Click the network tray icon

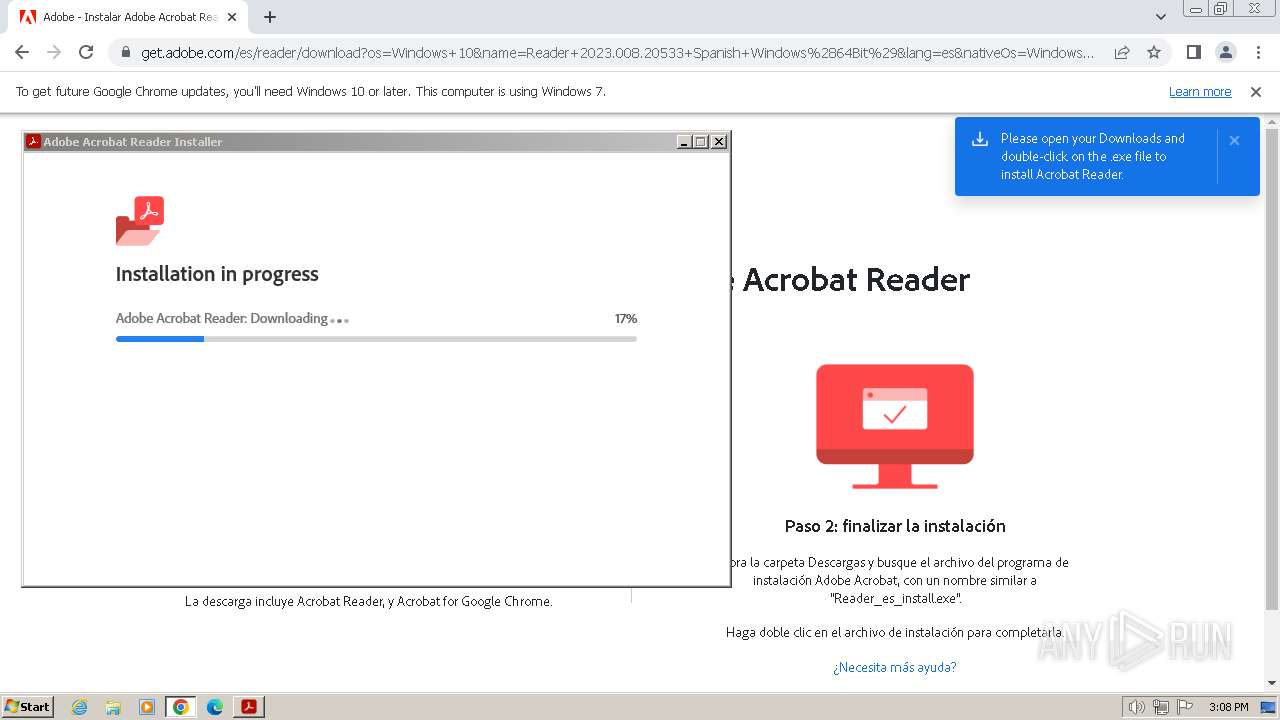1161,707
